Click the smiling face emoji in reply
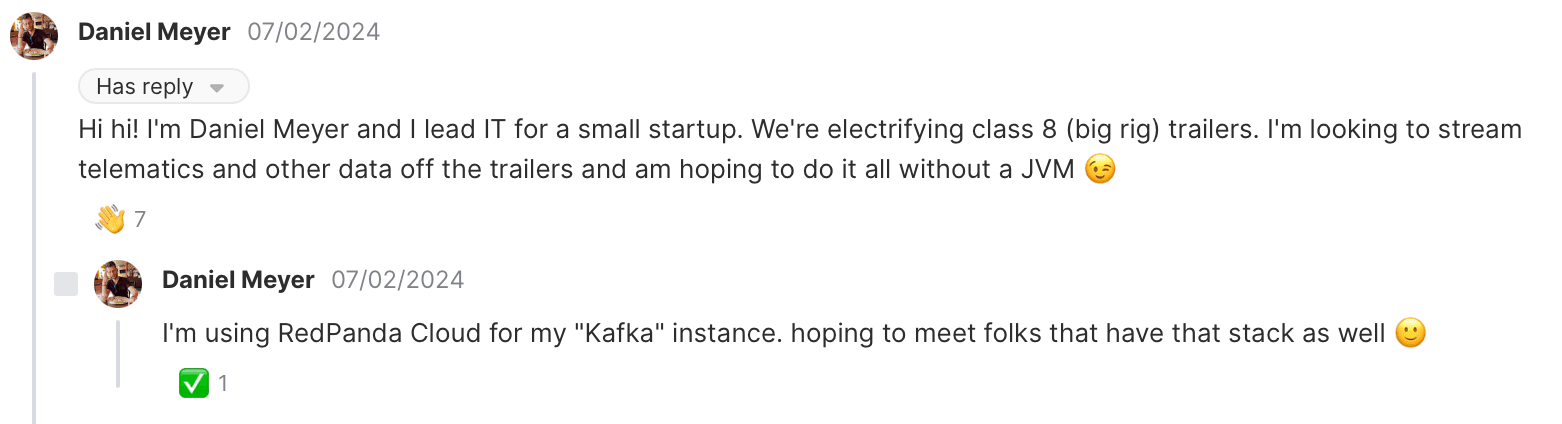Viewport: 1562px width, 424px height. 1410,333
